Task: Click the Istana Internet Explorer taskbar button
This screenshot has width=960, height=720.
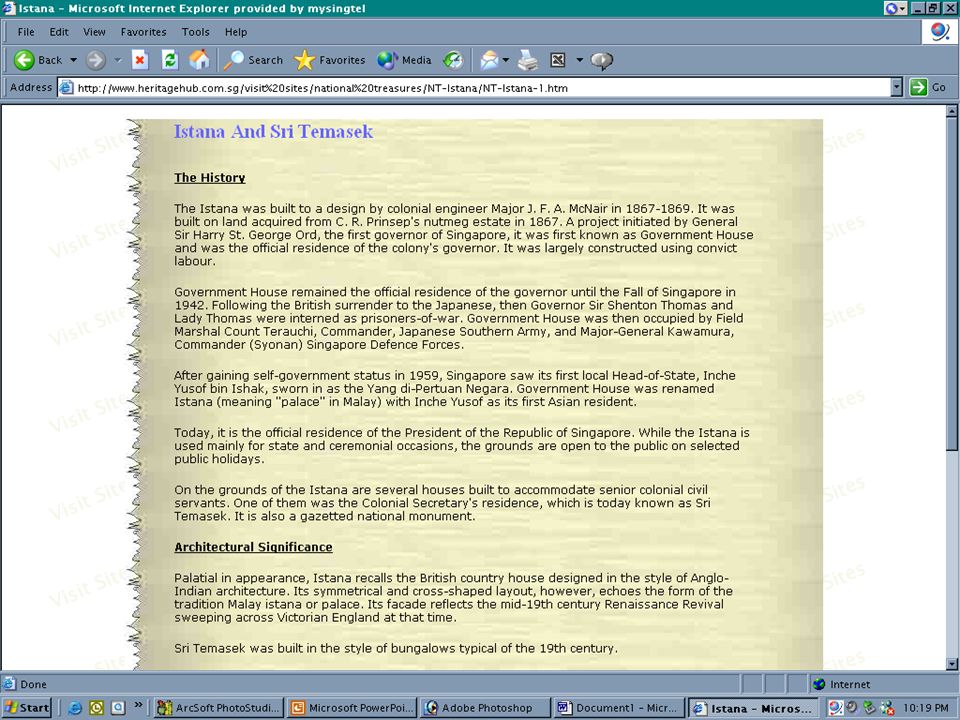Action: point(753,708)
